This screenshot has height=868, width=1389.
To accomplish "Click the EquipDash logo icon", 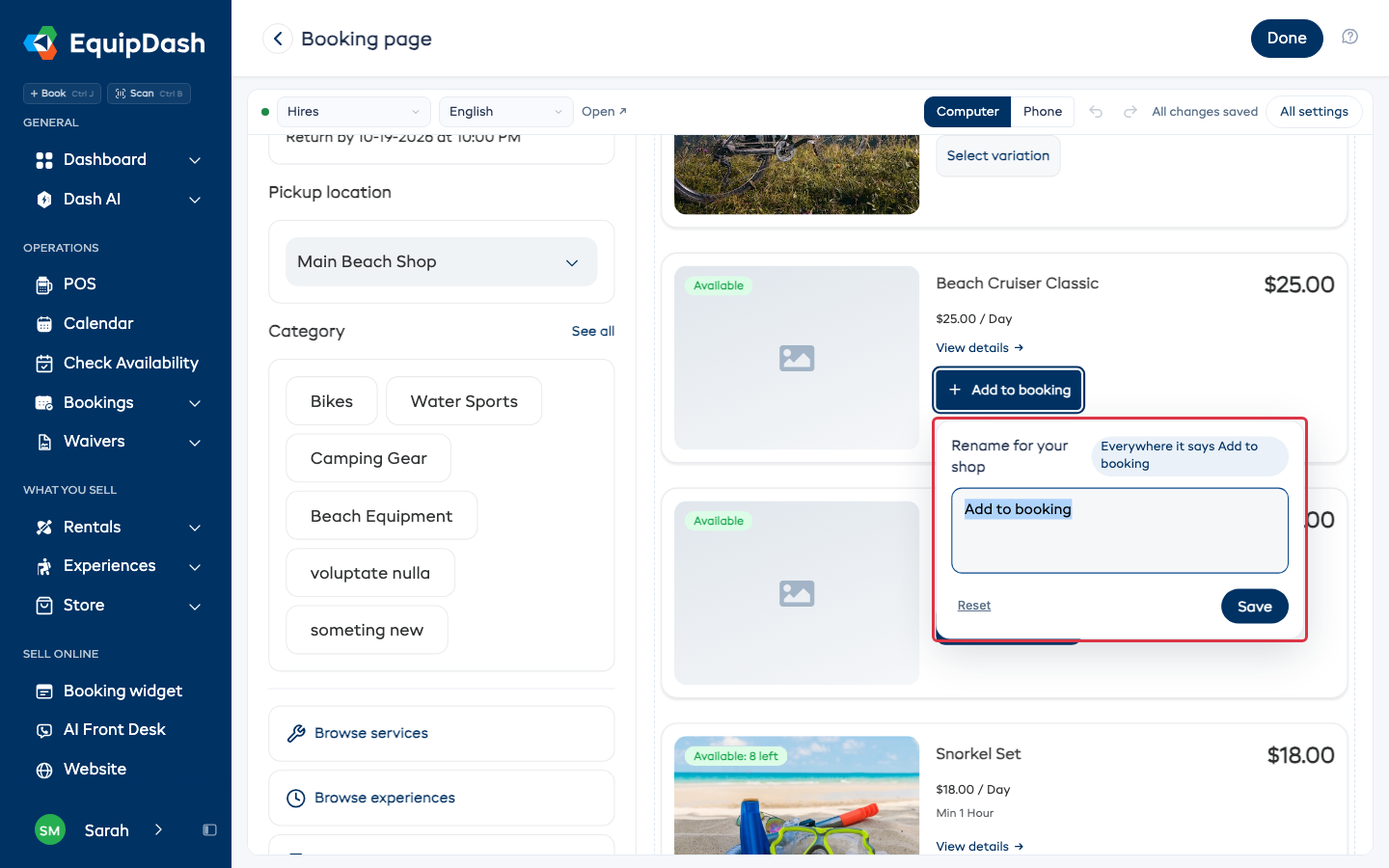I will coord(41,42).
